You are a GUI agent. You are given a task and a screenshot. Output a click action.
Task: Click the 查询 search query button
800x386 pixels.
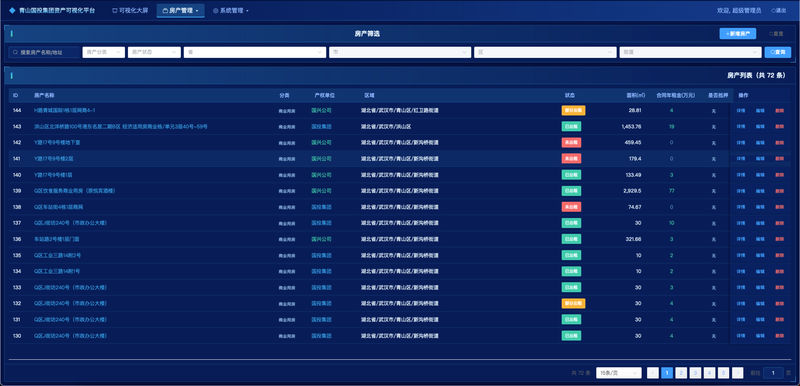coord(778,53)
